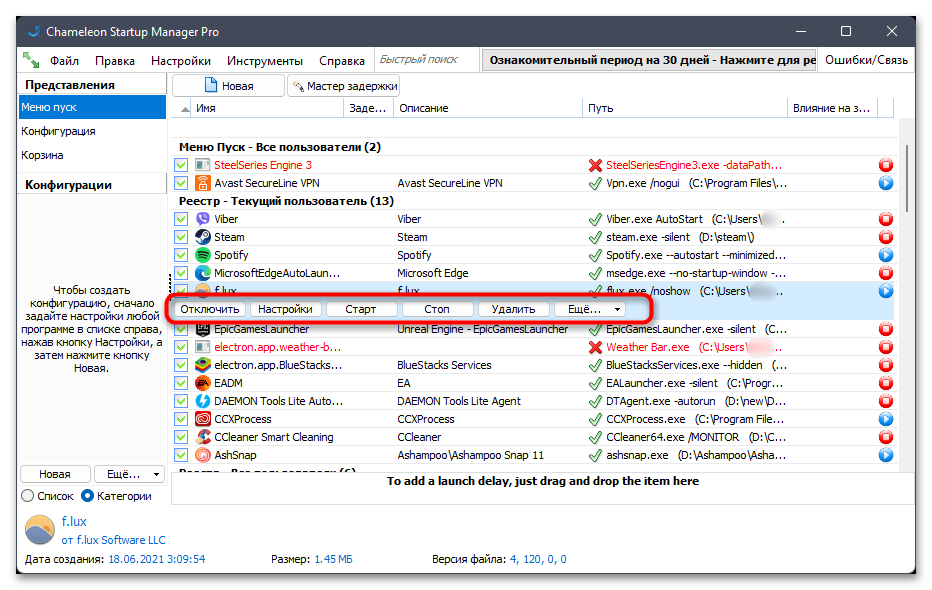Click the Удалить button
The image size is (932, 590).
point(514,309)
